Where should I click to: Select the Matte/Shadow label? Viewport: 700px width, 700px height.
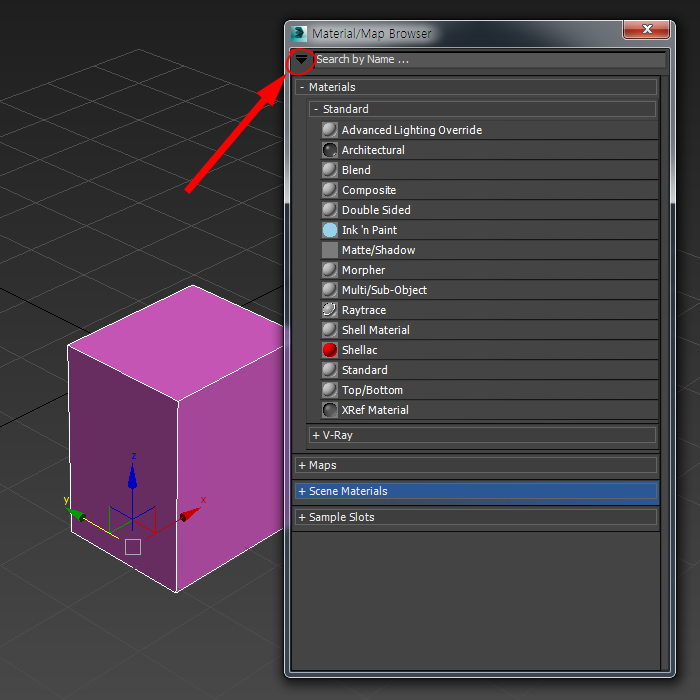click(x=378, y=250)
